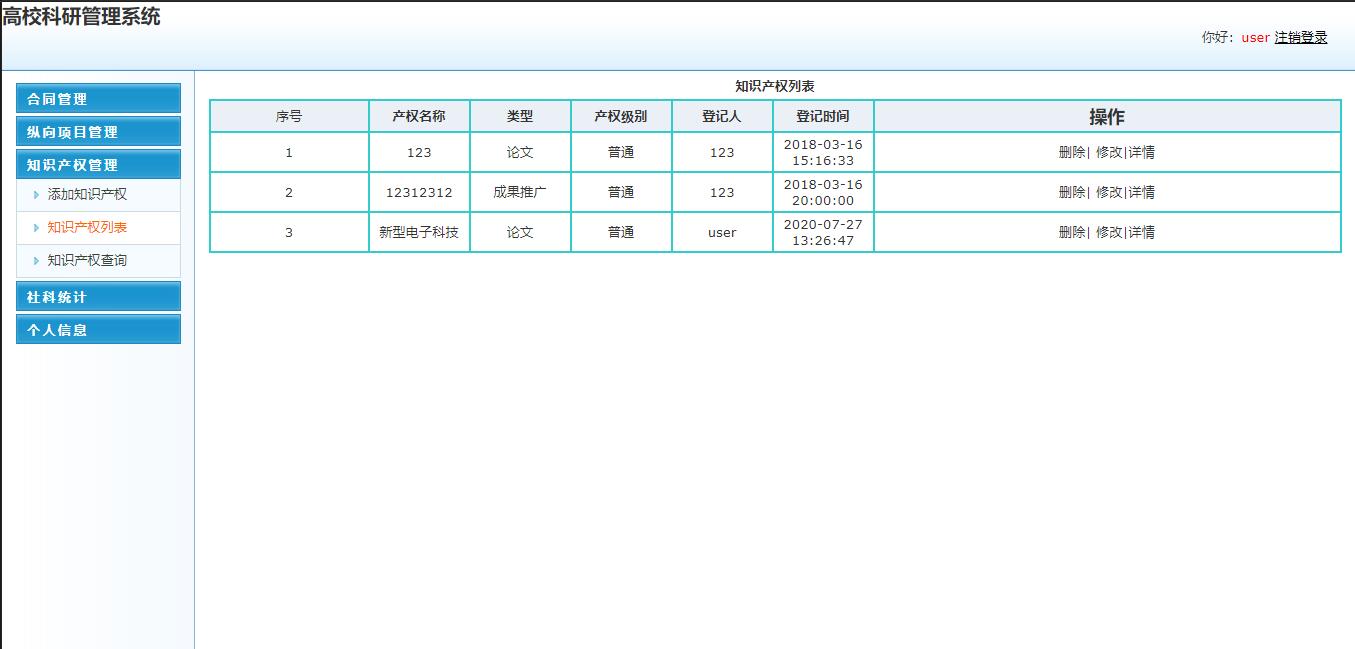Select the 知识产权管理 section header
Screen dimensions: 1355x649
tap(97, 164)
